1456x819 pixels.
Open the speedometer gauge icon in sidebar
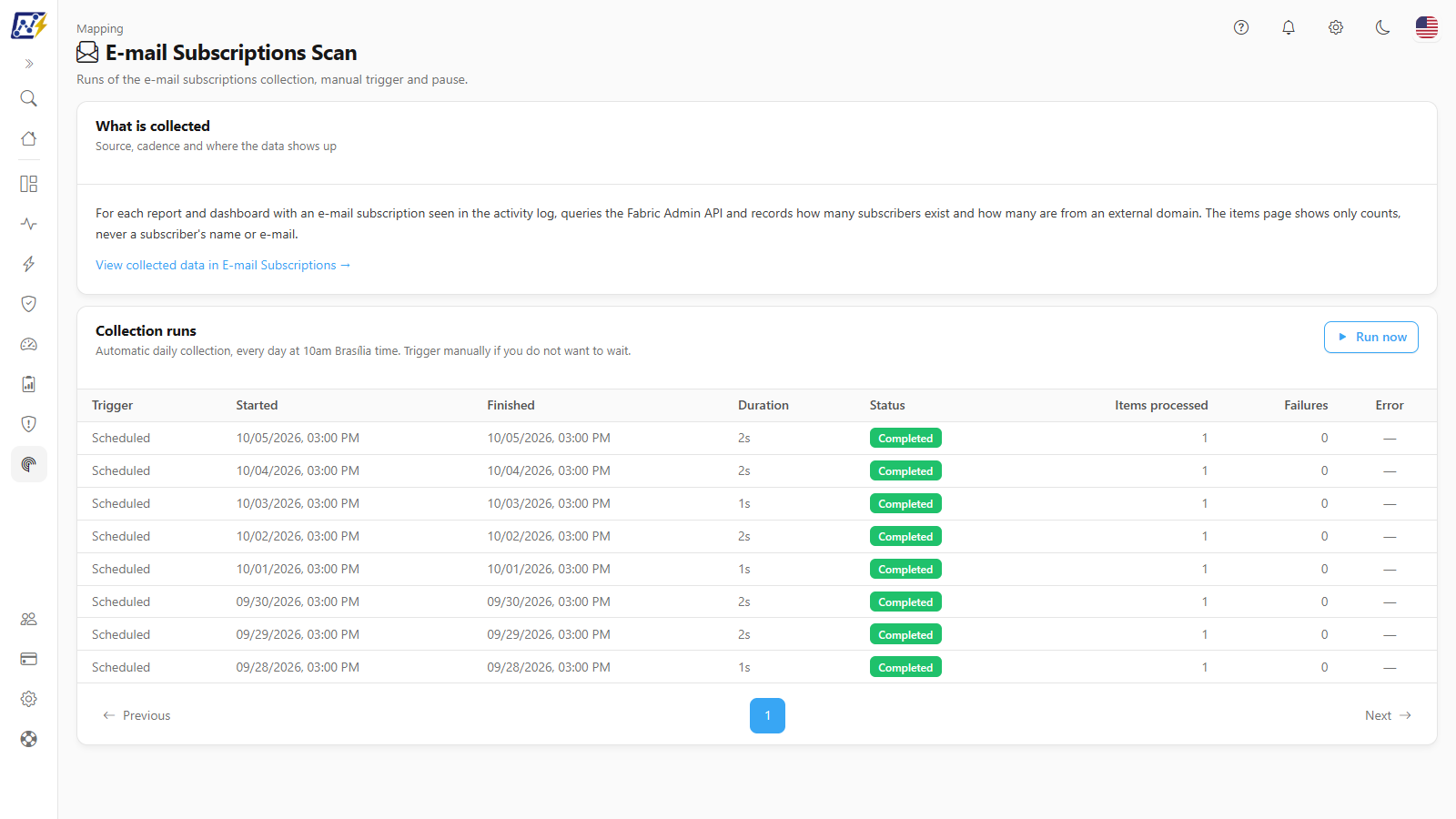point(29,344)
